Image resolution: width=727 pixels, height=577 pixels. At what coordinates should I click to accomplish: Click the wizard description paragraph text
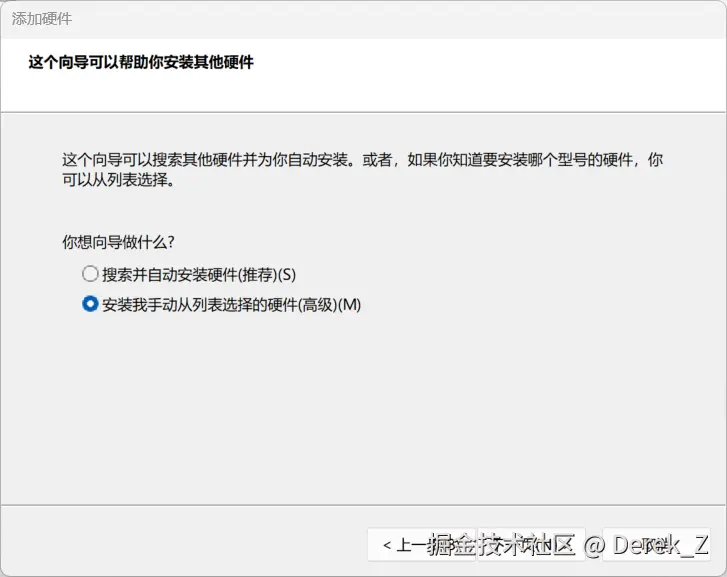tap(363, 169)
